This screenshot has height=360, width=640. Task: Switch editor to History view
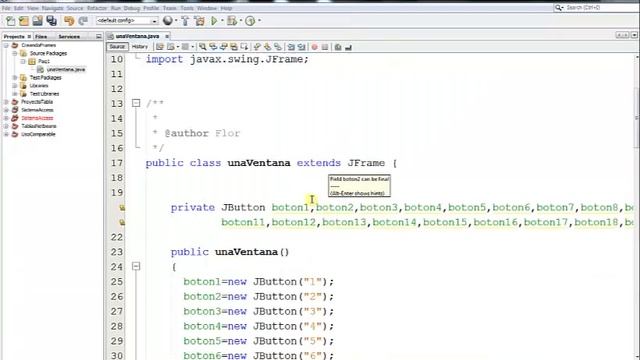(140, 47)
